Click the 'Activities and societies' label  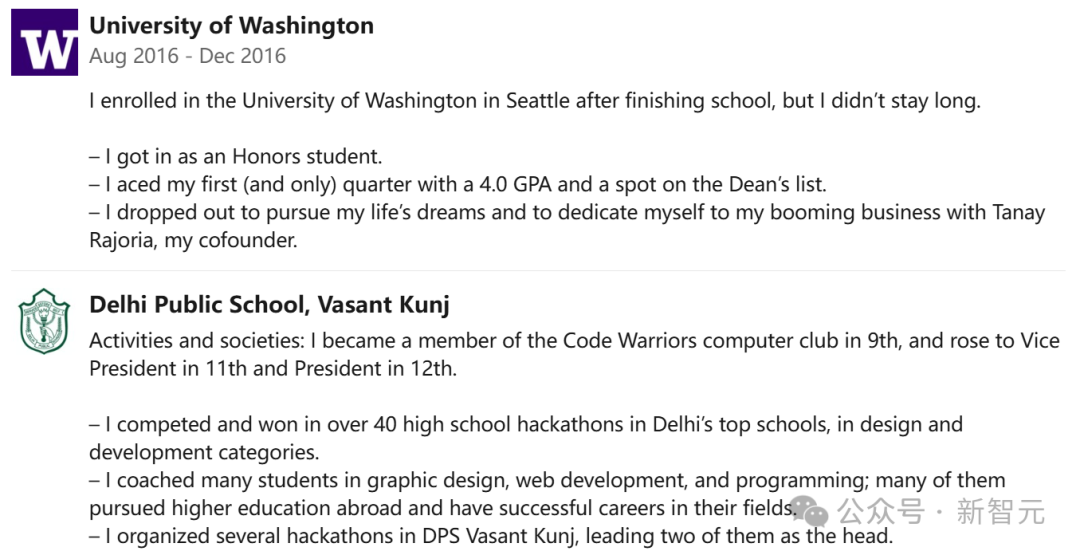coord(197,340)
